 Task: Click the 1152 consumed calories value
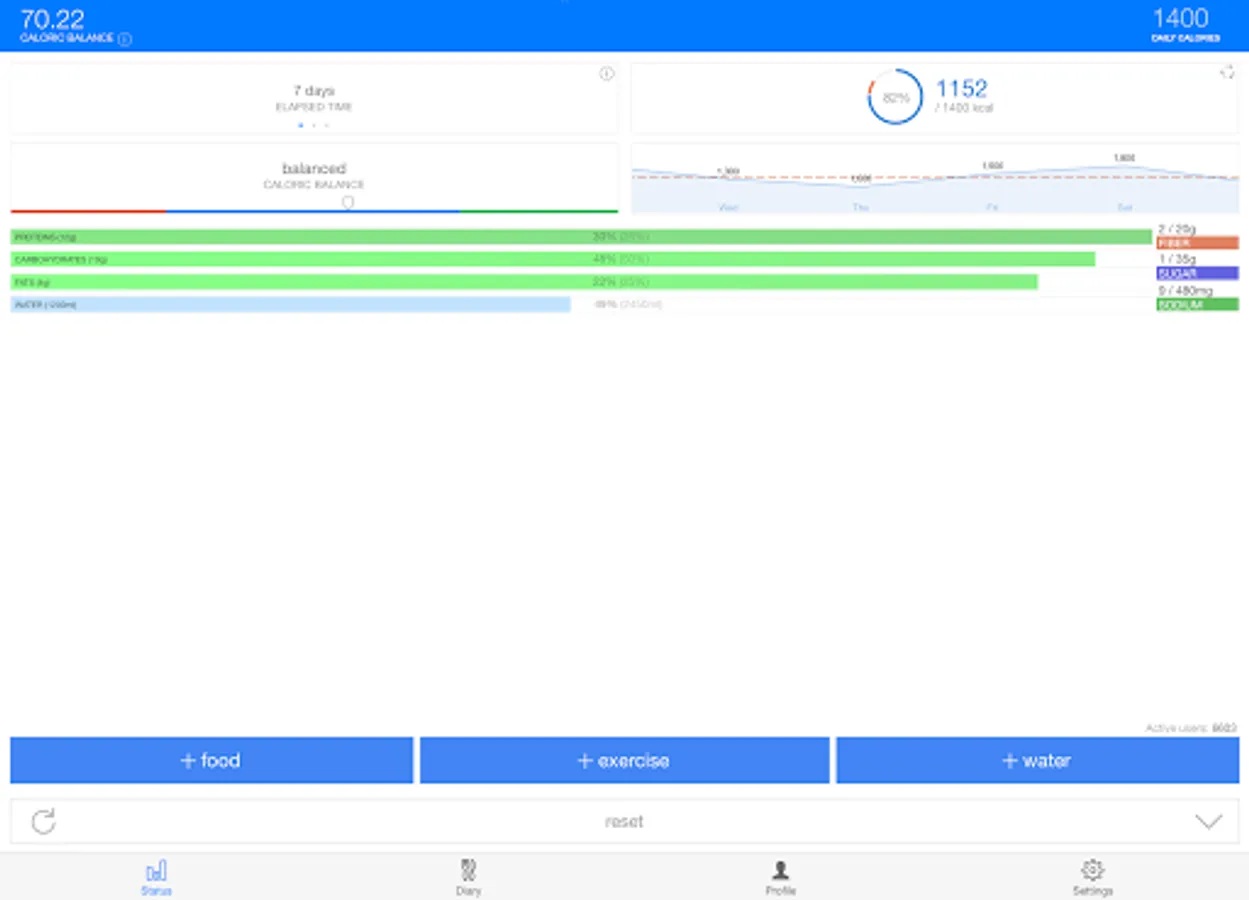click(962, 88)
